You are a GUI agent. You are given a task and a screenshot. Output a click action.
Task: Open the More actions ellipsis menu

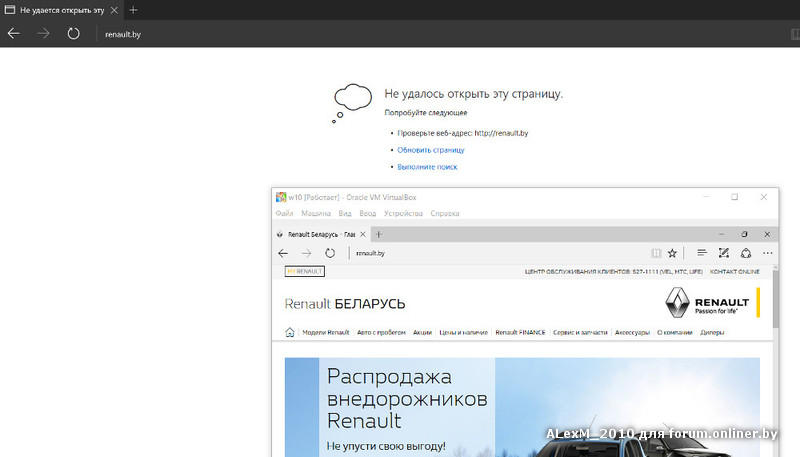click(767, 253)
